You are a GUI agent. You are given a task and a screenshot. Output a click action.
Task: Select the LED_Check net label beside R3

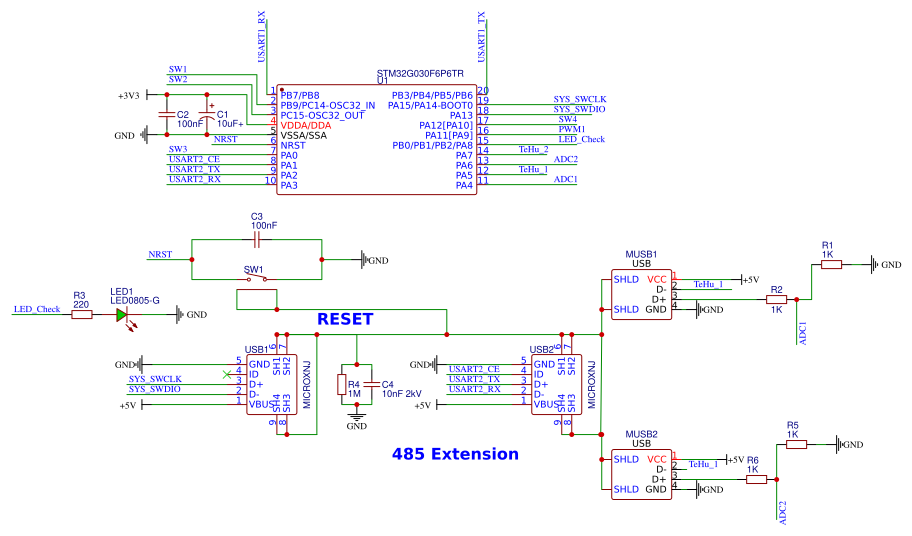(x=37, y=309)
